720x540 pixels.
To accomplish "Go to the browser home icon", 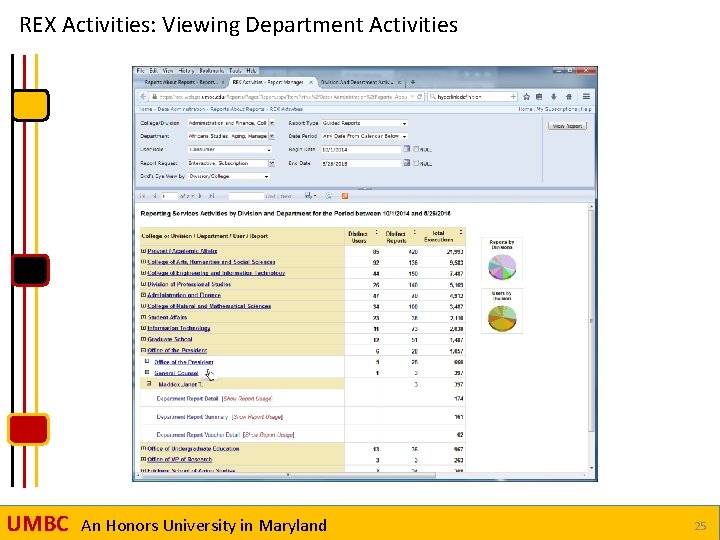I will 569,96.
